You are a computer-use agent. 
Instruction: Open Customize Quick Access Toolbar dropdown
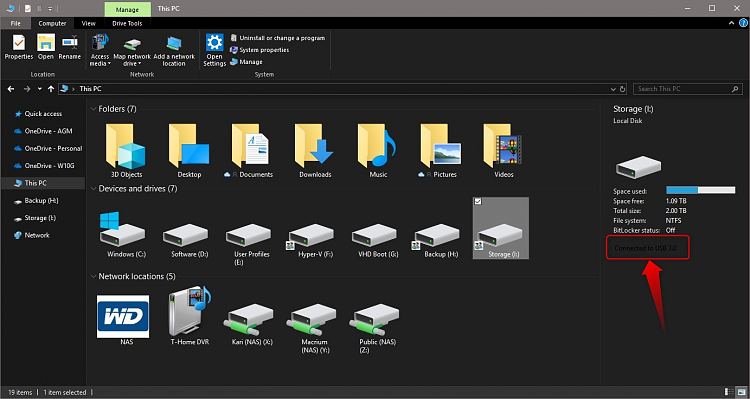(x=50, y=9)
